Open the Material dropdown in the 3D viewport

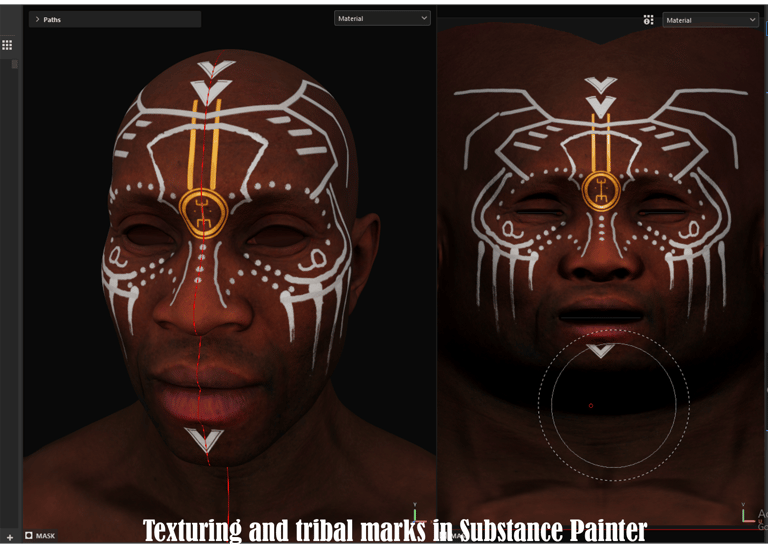click(x=382, y=19)
